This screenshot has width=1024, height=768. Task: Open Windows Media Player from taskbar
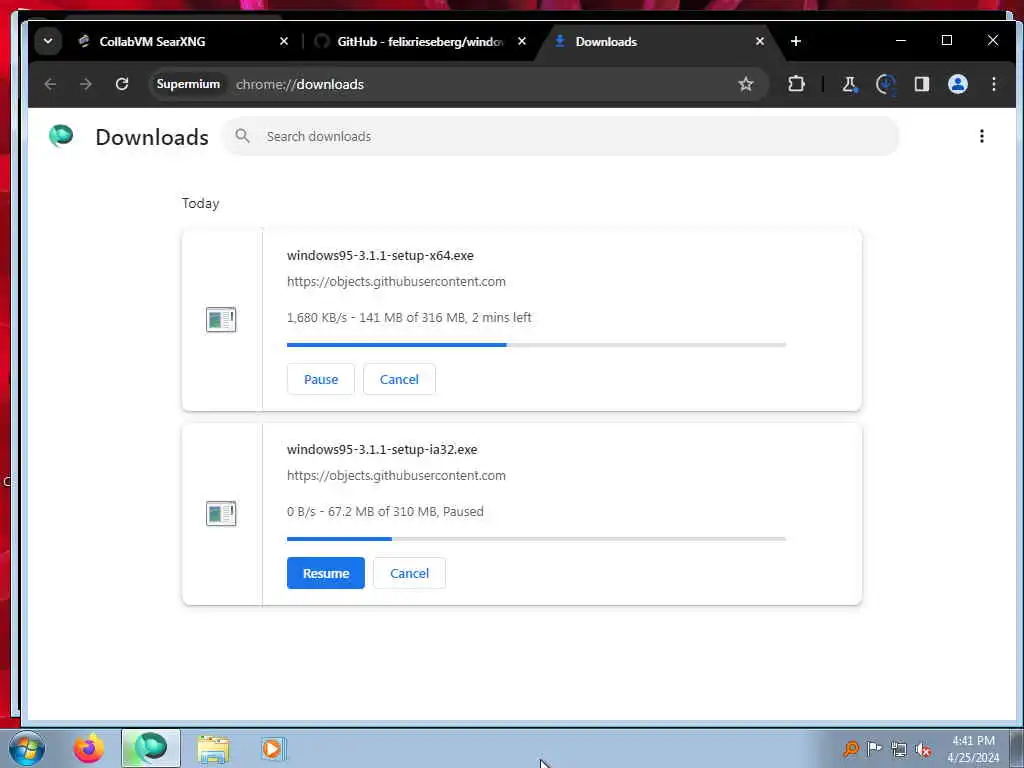[272, 749]
